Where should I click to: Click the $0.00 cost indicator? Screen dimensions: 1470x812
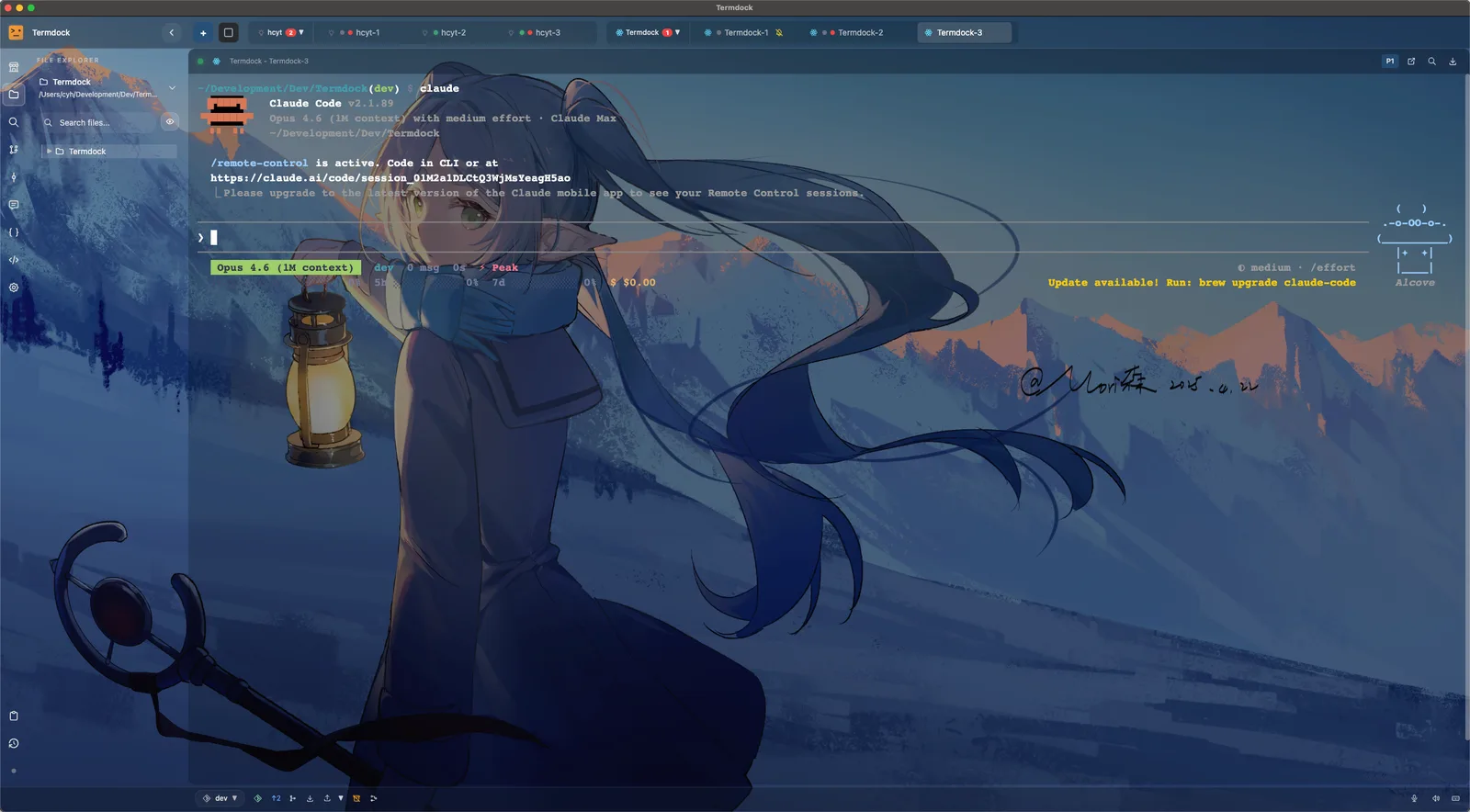click(x=639, y=283)
